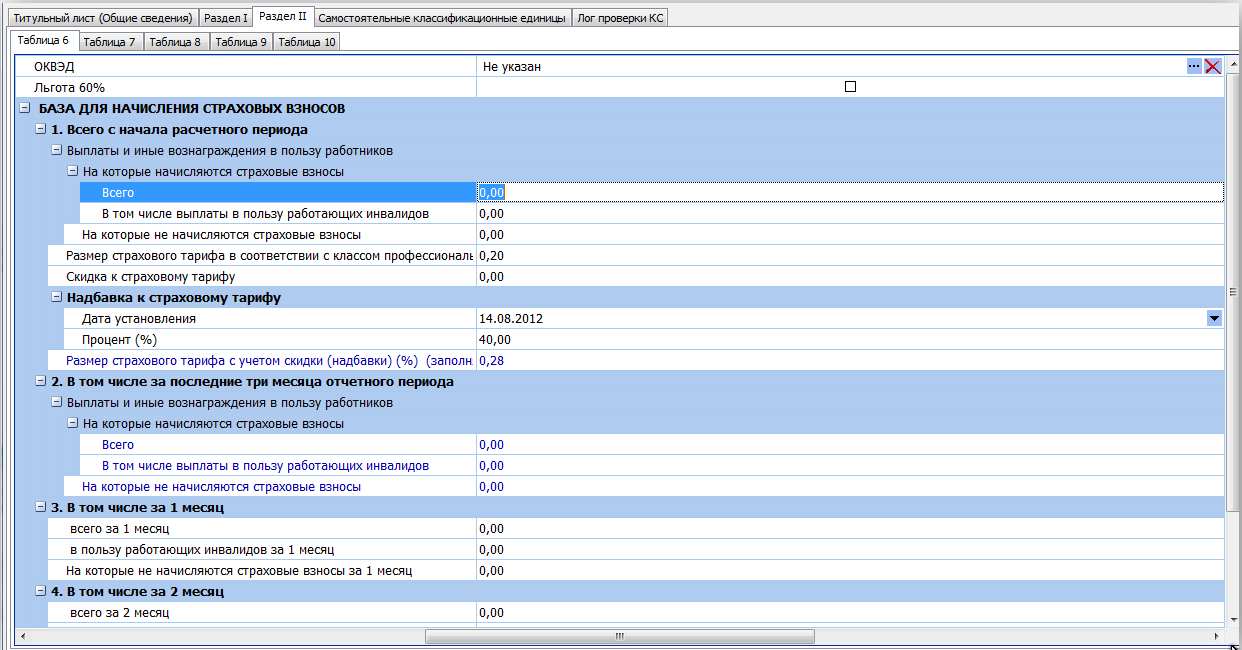Screen dimensions: 1242x650
Task: Open Самостоятельные классификационные единицы tab
Action: 442,18
